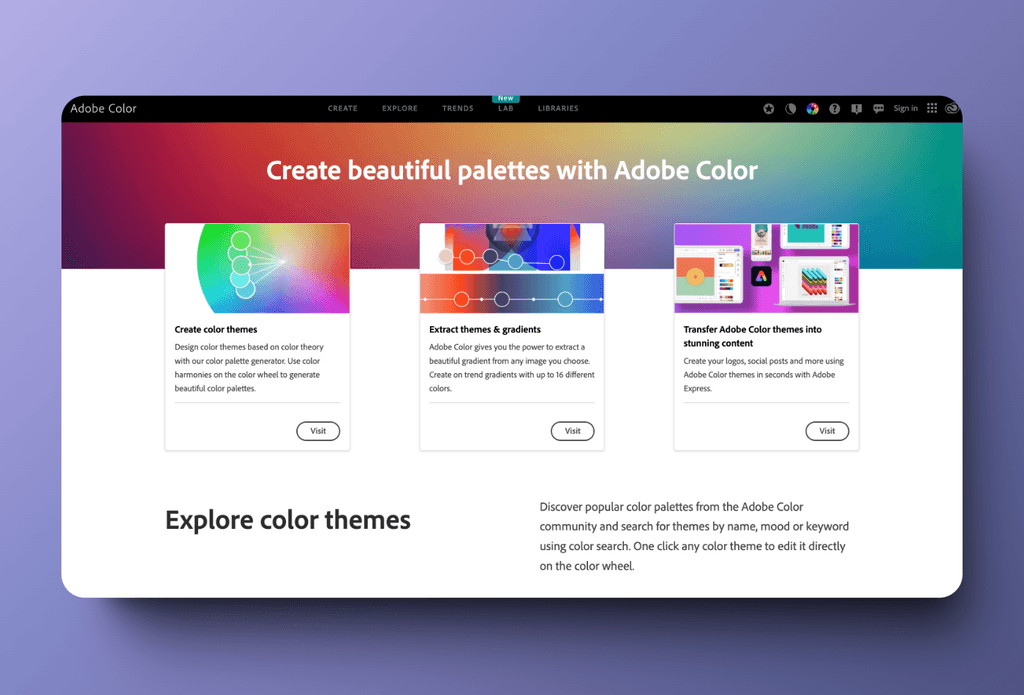Visit the Create color themes page
1024x695 pixels.
318,431
